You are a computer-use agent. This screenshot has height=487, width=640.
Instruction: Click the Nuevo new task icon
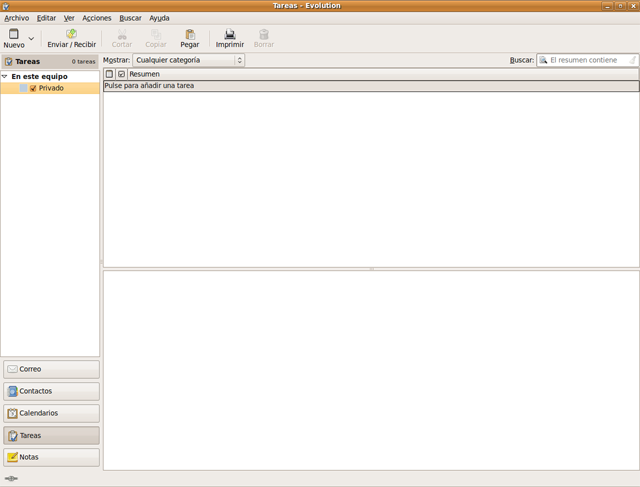coord(13,34)
